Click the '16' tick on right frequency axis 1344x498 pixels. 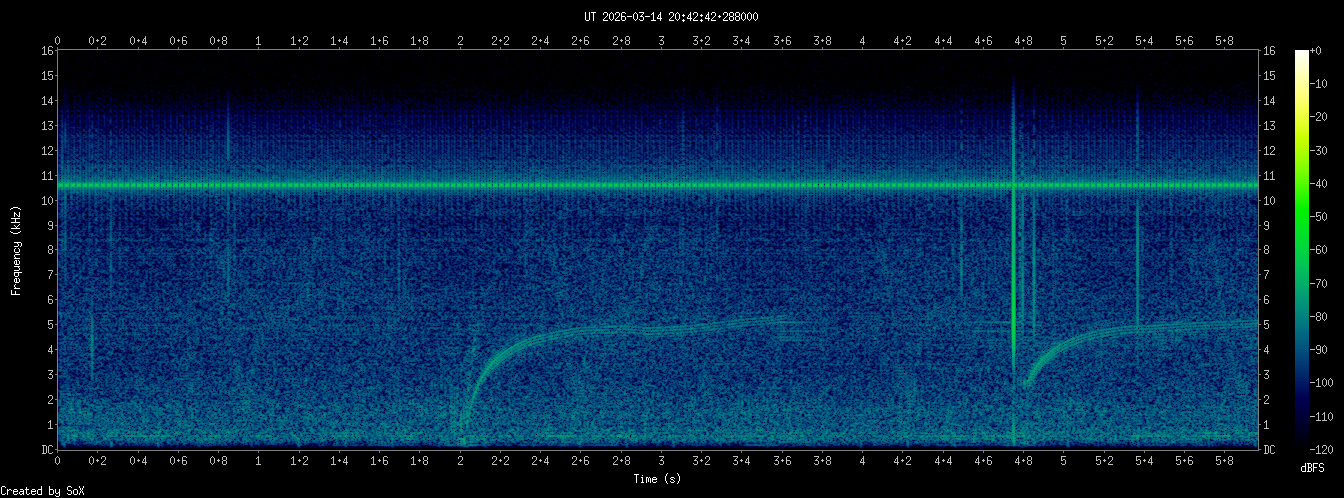1269,51
